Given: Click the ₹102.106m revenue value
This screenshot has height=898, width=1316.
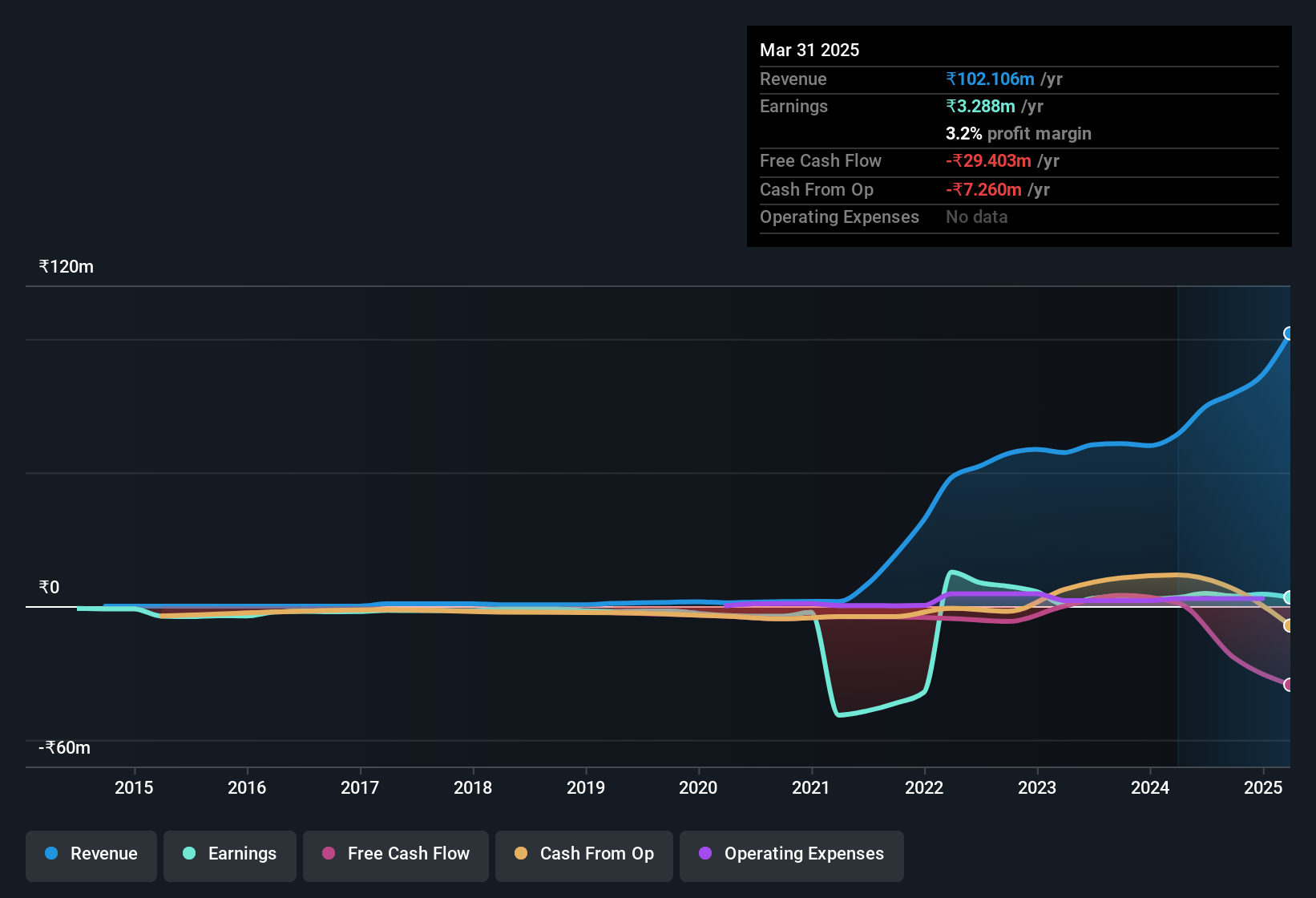Looking at the screenshot, I should pos(990,79).
